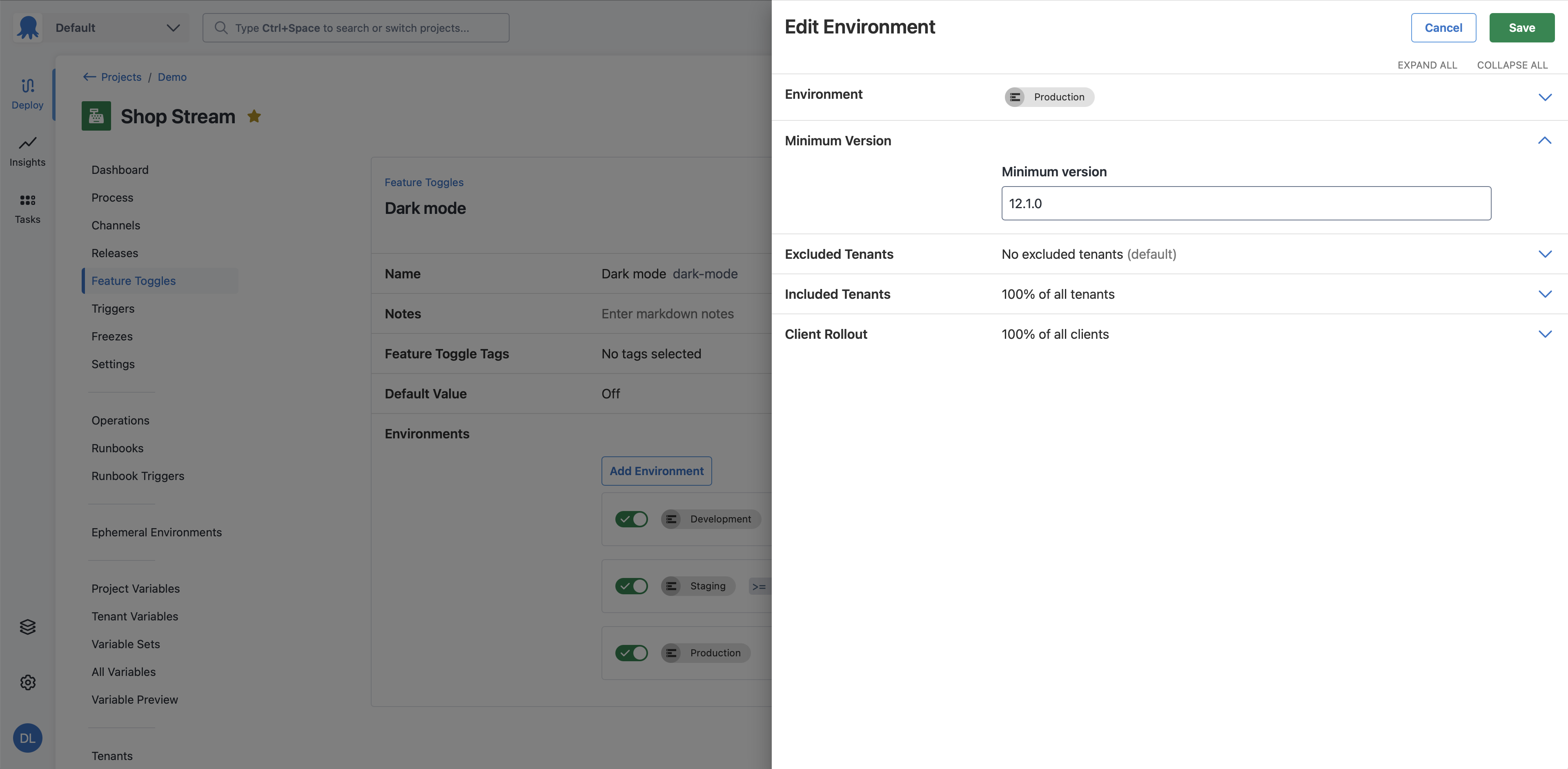The height and width of the screenshot is (769, 1568).
Task: Click the layers stack icon in sidebar
Action: click(27, 627)
